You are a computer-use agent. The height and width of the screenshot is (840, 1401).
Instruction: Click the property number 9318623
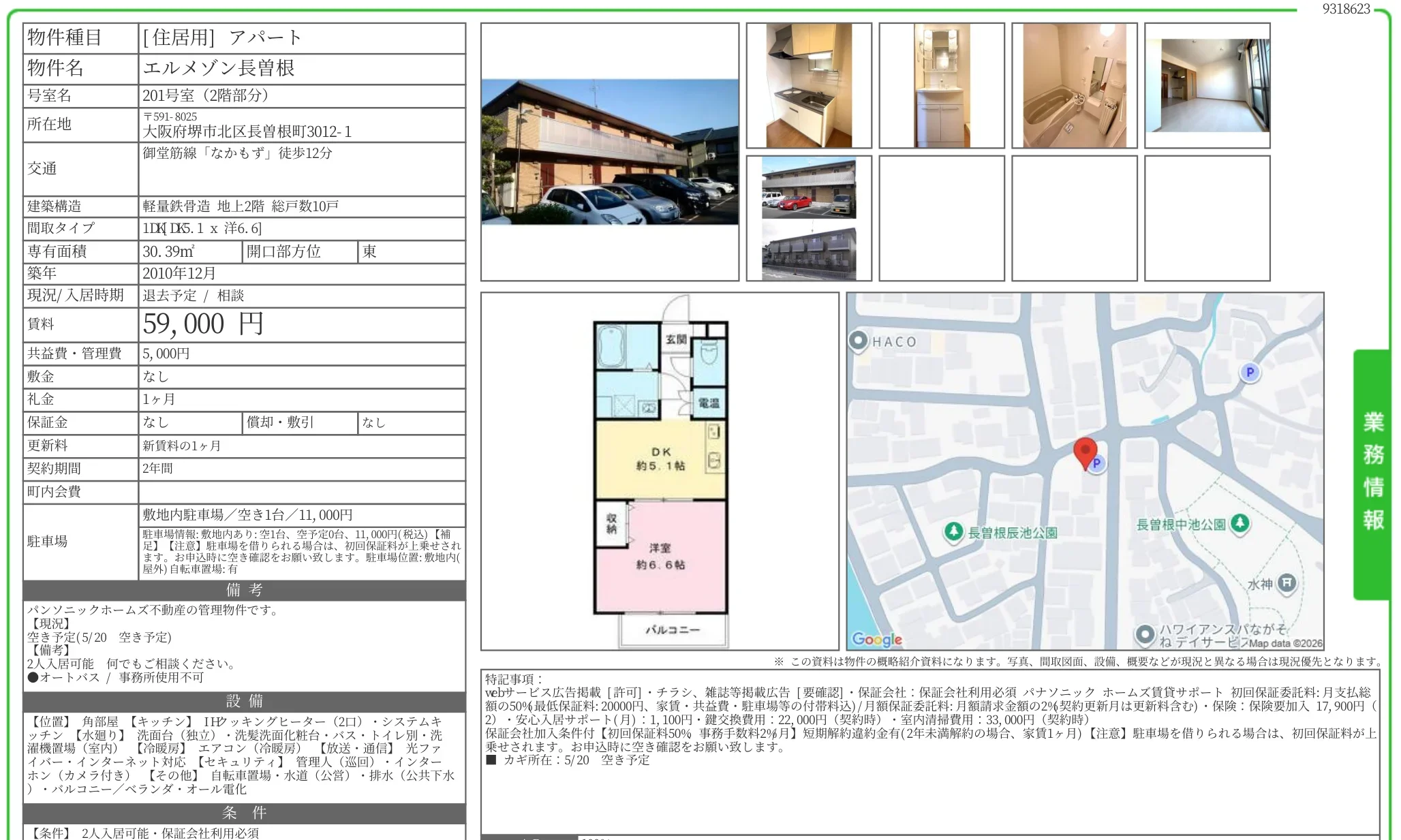(x=1346, y=9)
